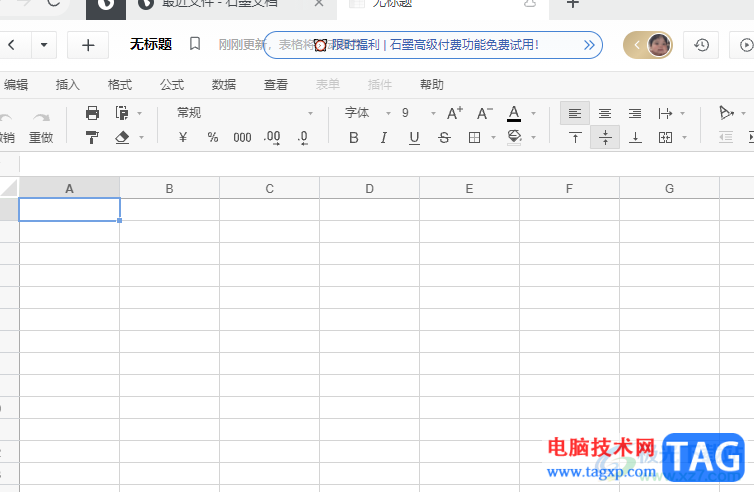The image size is (754, 492).
Task: Align text center horizontally
Action: coord(604,114)
